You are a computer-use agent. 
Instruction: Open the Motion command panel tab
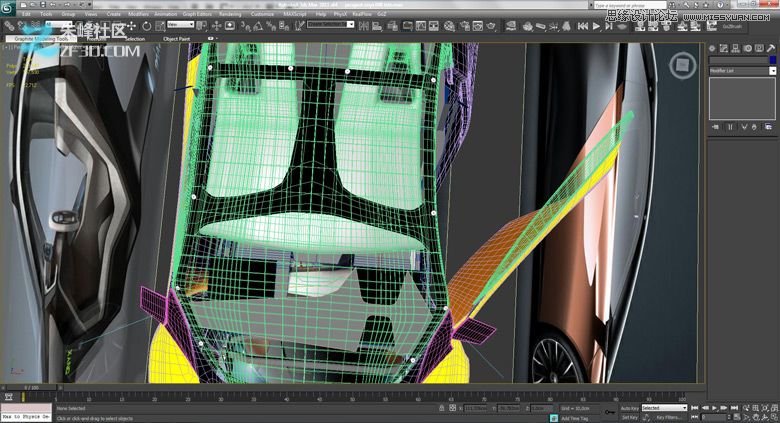click(x=747, y=48)
